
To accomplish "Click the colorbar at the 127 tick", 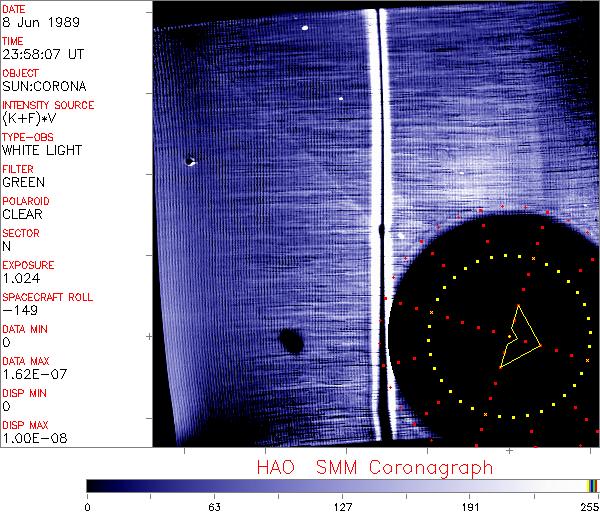I will 342,485.
